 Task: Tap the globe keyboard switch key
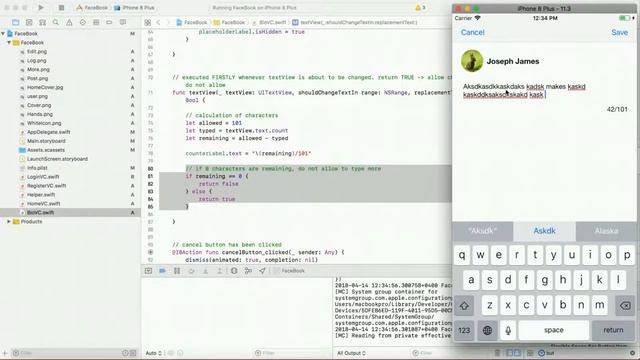487,330
